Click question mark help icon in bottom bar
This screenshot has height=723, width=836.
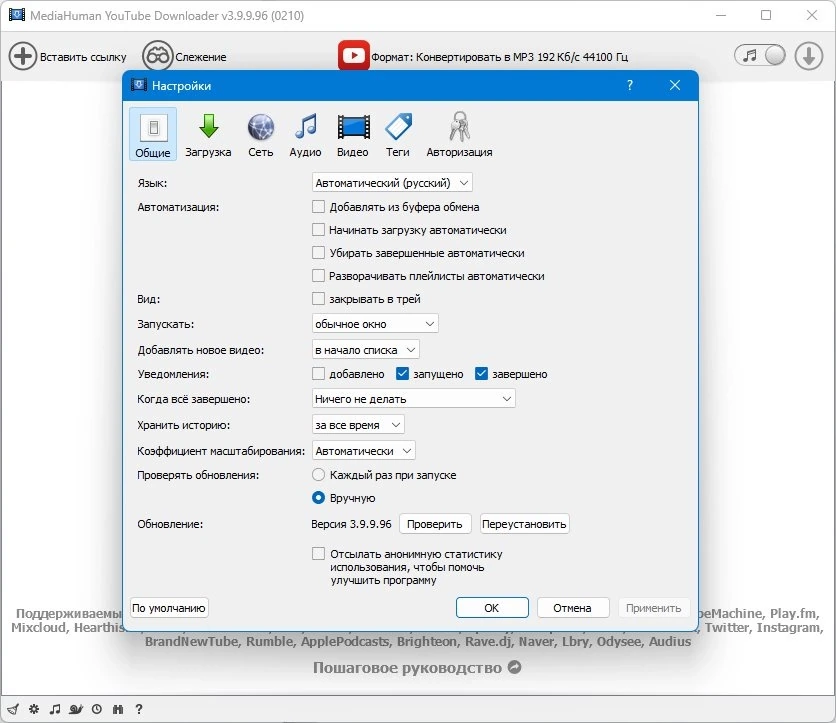coord(139,709)
